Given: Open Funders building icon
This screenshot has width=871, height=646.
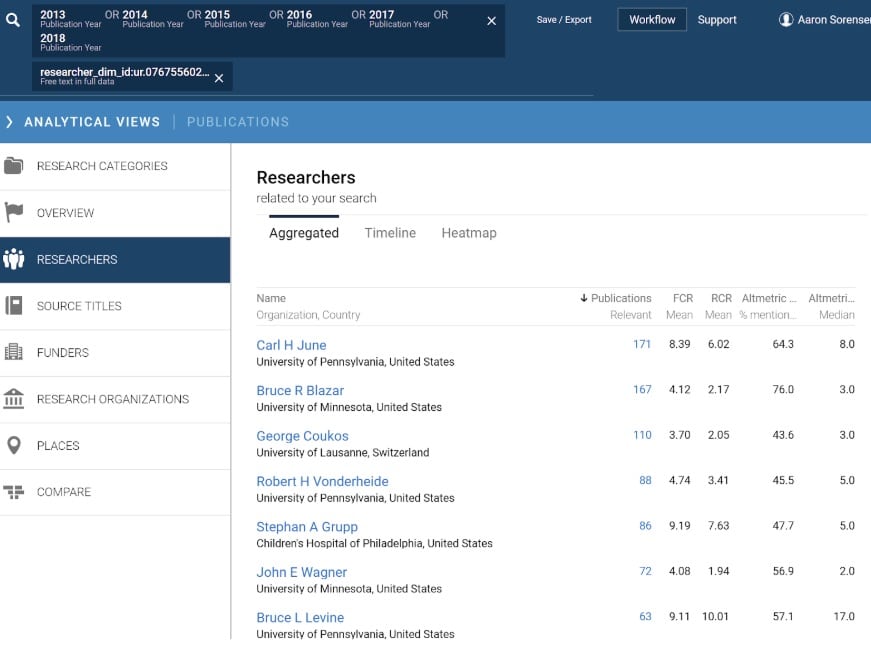Looking at the screenshot, I should (14, 352).
